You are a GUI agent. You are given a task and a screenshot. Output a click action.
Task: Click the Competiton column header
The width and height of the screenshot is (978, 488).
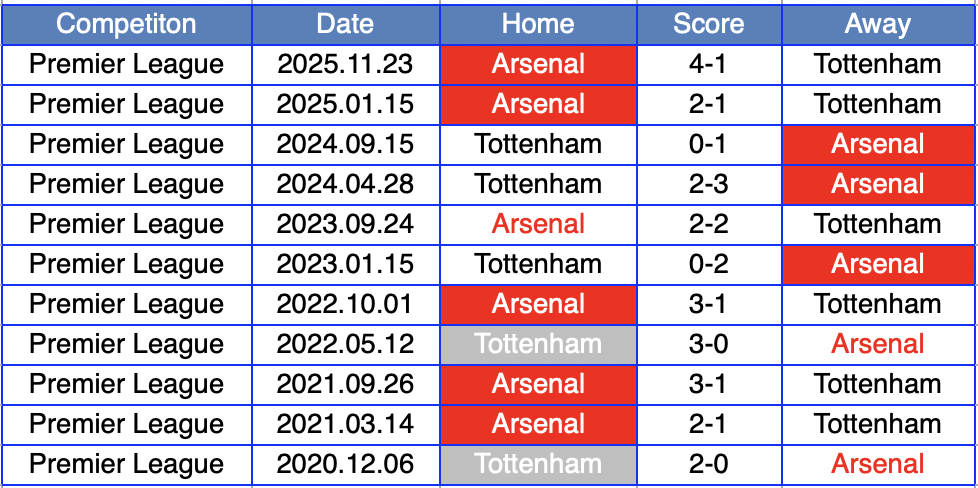[126, 24]
